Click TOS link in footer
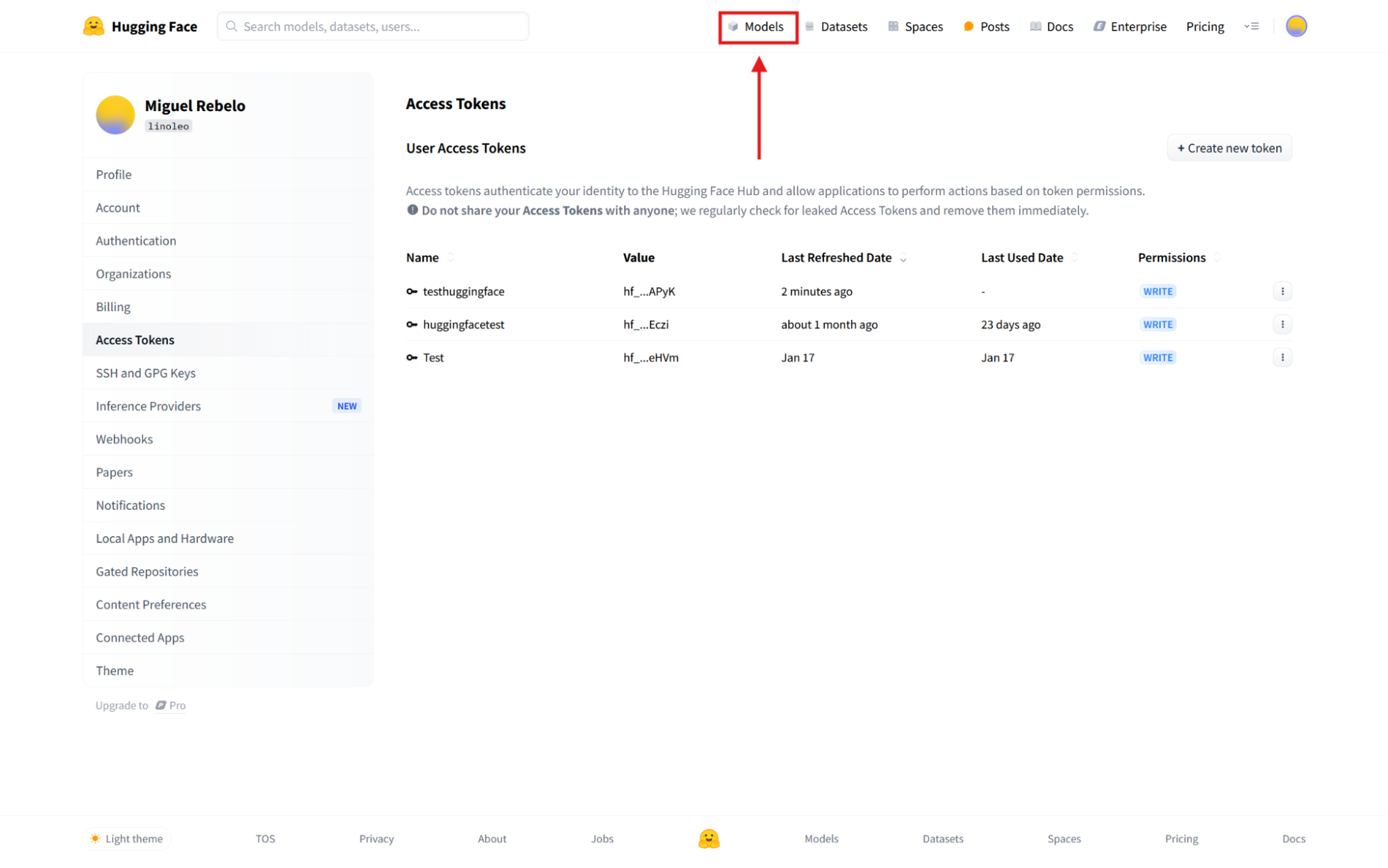Screen dimensions: 1388x868 coord(265,838)
